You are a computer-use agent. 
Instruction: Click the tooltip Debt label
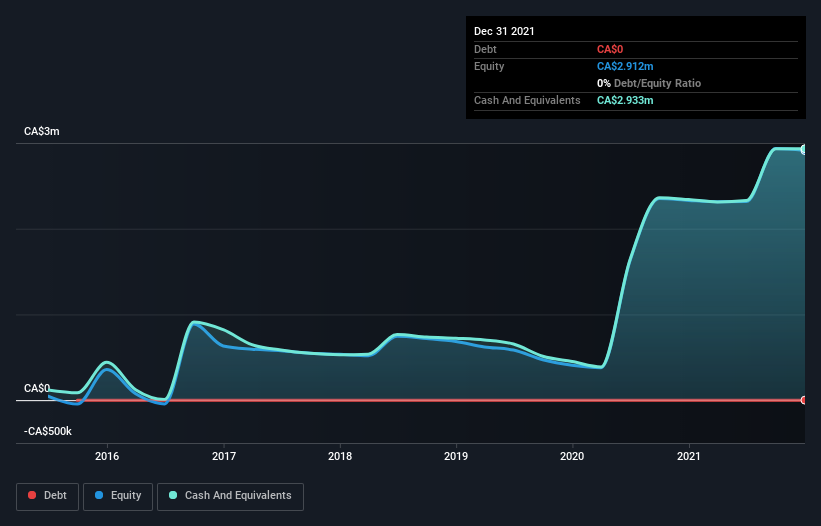(x=485, y=49)
